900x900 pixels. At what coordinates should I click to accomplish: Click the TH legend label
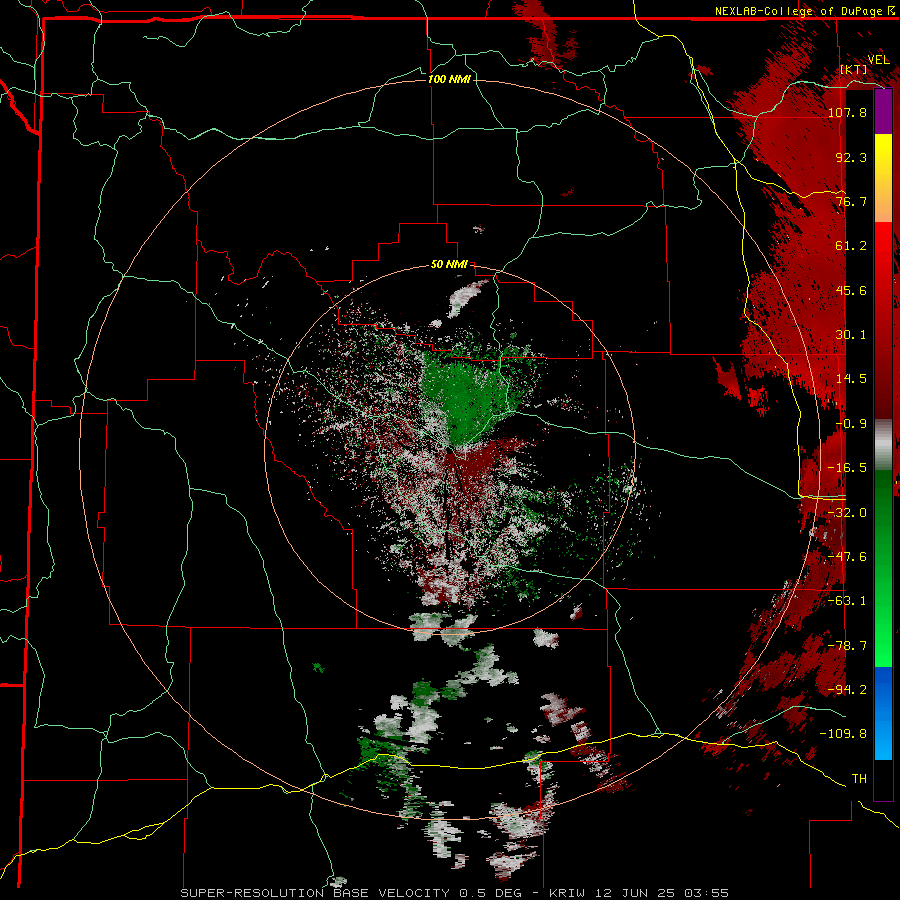click(x=859, y=779)
